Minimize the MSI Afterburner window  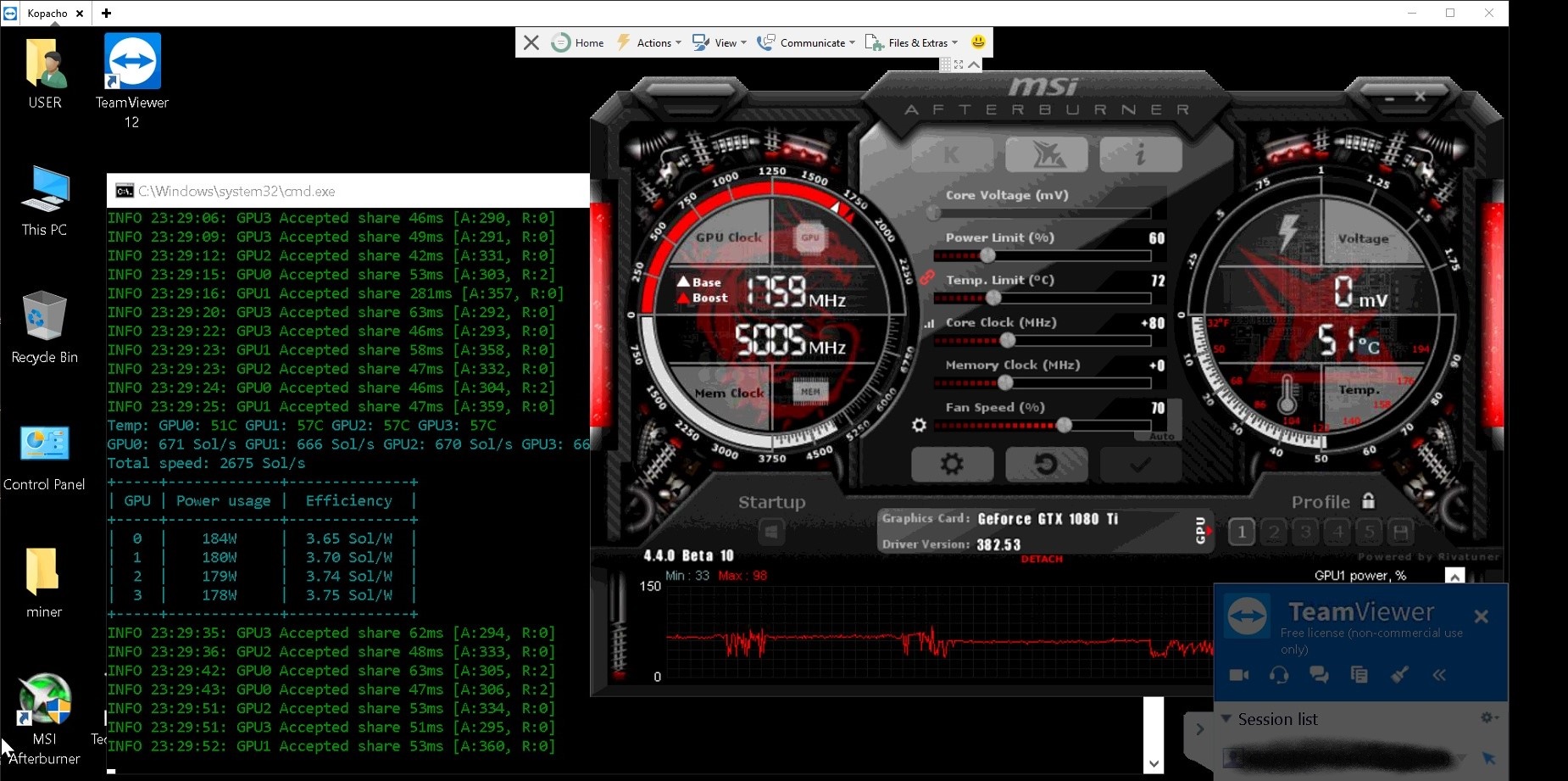click(1389, 98)
